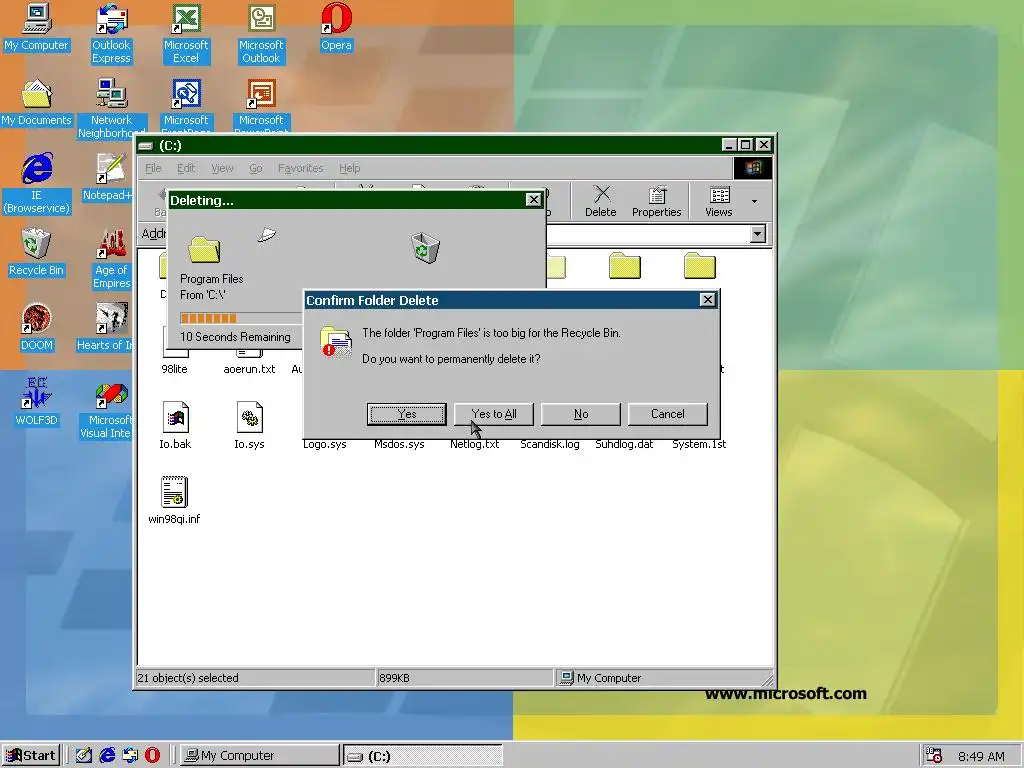
Task: Select the Suhdlog.dat file label
Action: coord(624,445)
